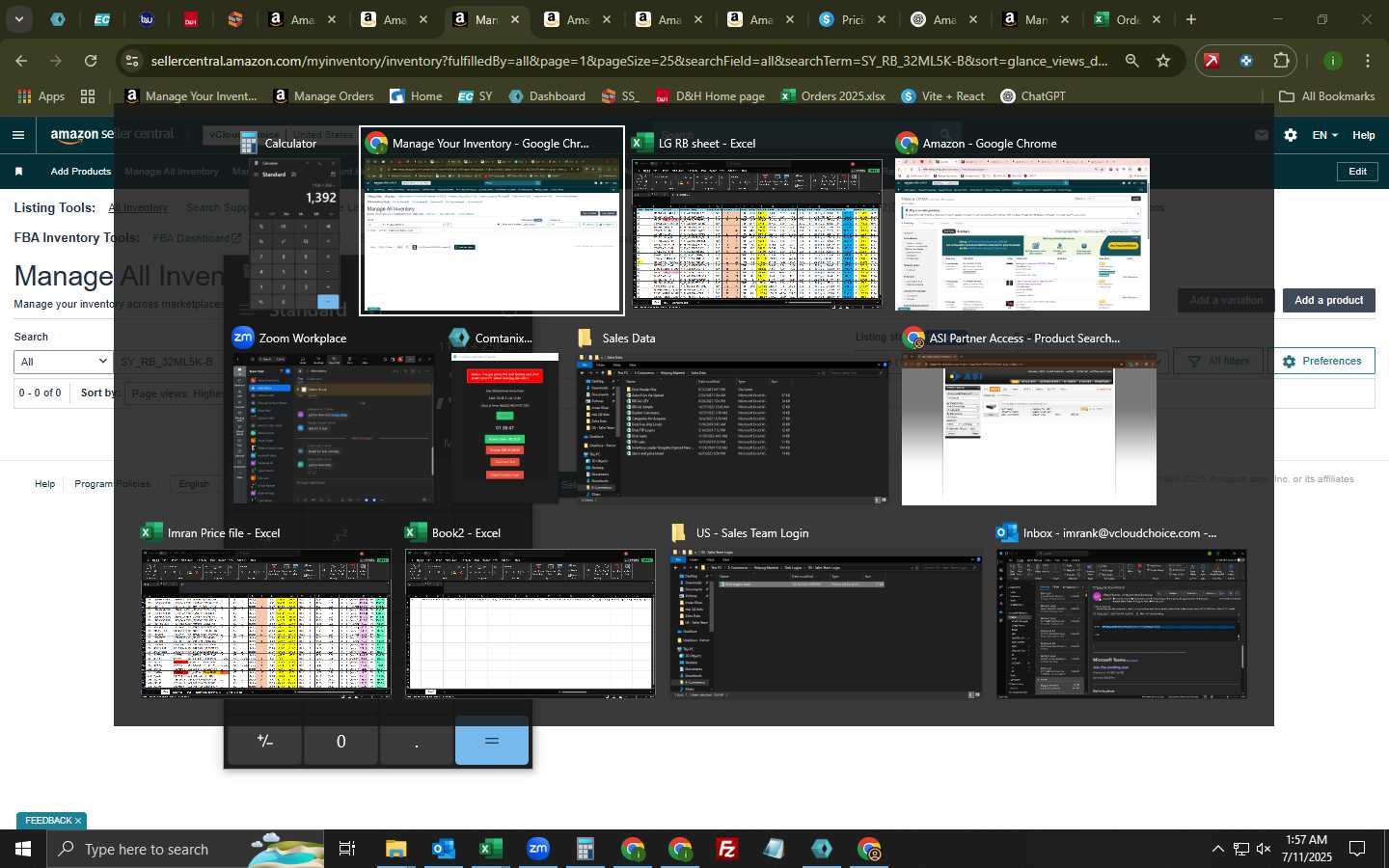Open Zoom from the taskbar

tap(537, 849)
